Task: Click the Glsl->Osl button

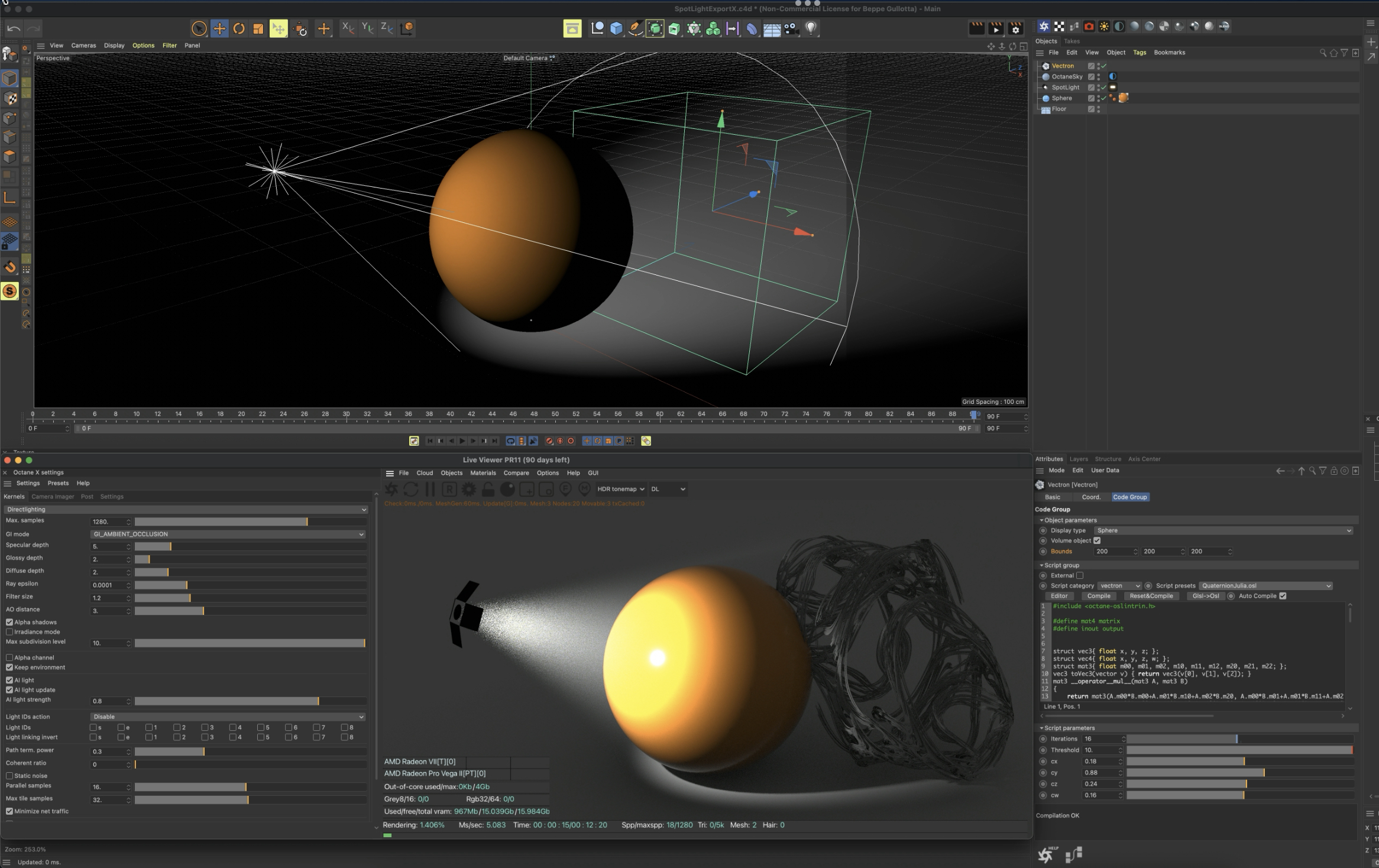Action: tap(1205, 596)
